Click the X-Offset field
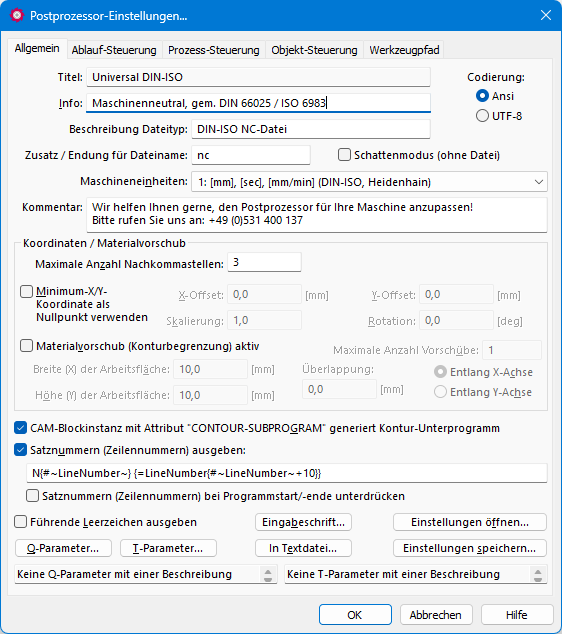 pos(264,294)
